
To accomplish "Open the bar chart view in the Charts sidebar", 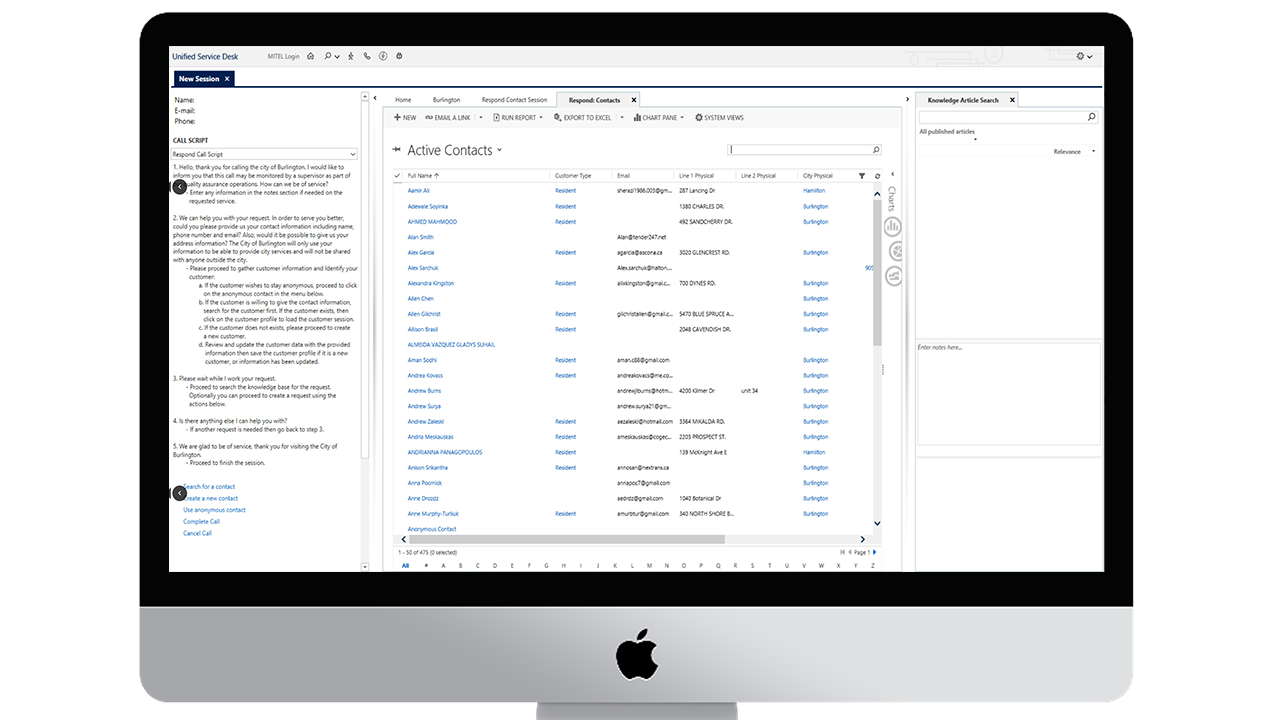I will (891, 226).
